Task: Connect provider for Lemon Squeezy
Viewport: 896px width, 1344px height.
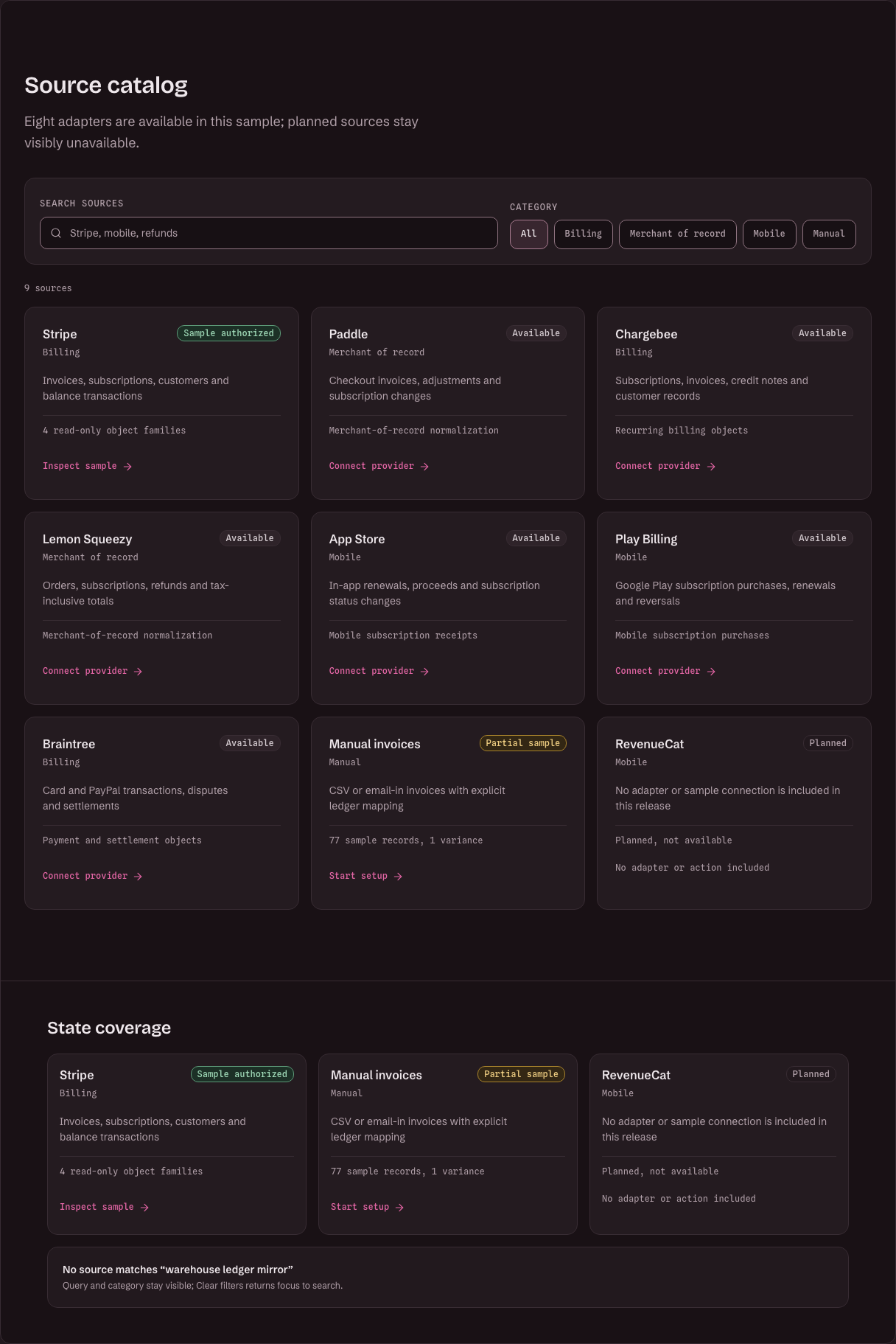Action: pos(93,671)
